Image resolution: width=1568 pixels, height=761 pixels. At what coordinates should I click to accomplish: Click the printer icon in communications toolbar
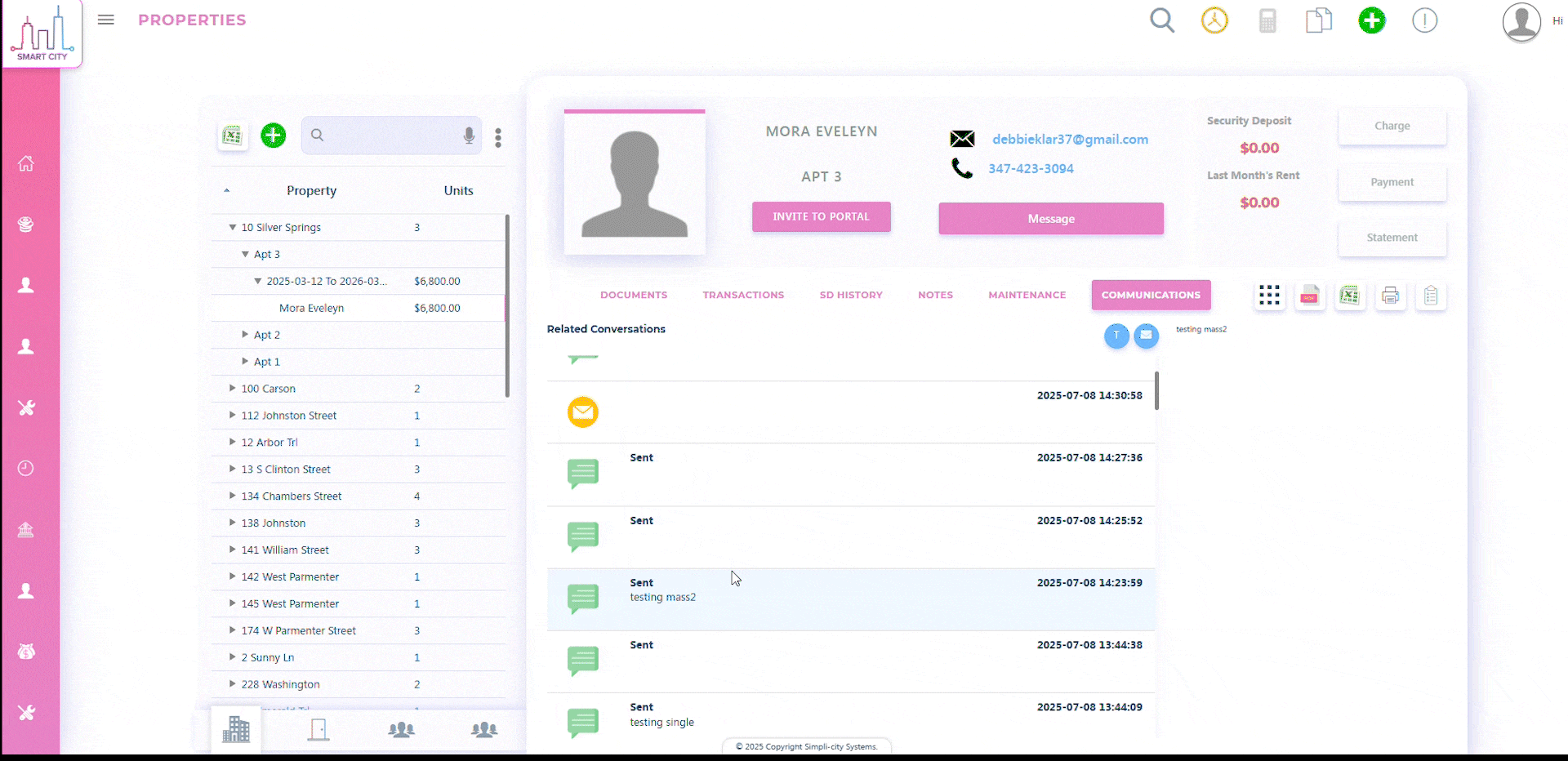coord(1390,296)
